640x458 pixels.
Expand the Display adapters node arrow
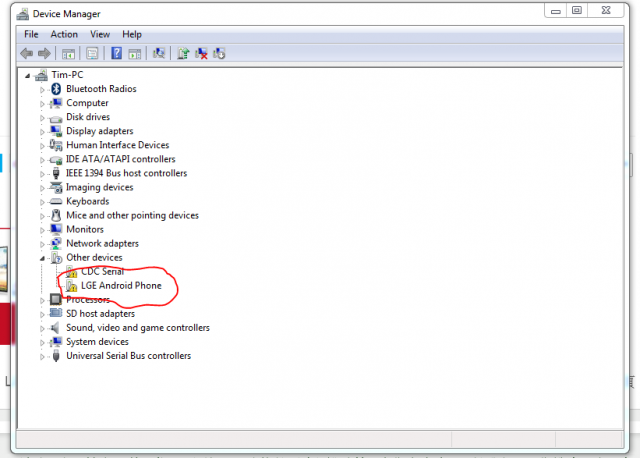coord(42,132)
